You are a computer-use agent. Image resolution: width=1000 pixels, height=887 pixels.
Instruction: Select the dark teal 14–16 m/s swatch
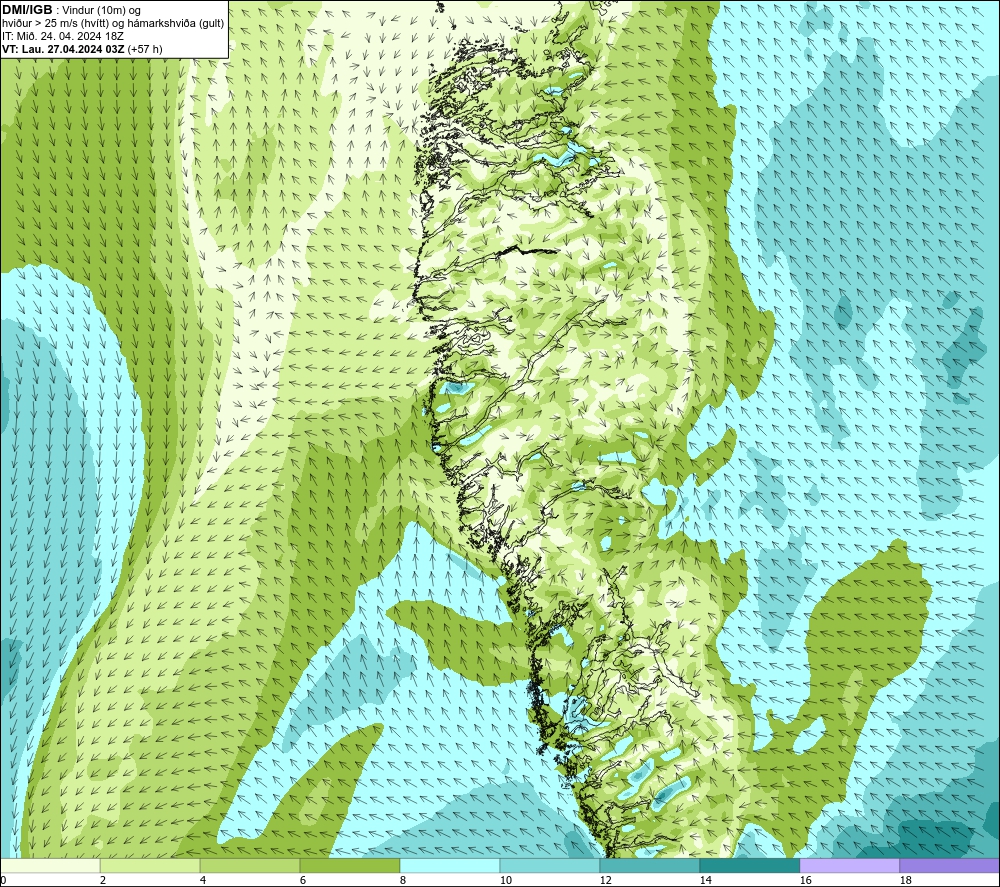pos(749,865)
